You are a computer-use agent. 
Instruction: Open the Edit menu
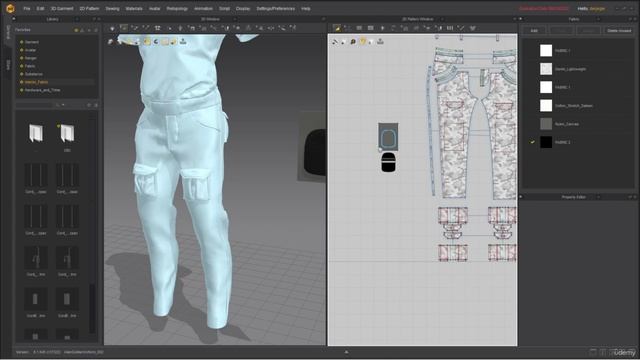(x=40, y=9)
